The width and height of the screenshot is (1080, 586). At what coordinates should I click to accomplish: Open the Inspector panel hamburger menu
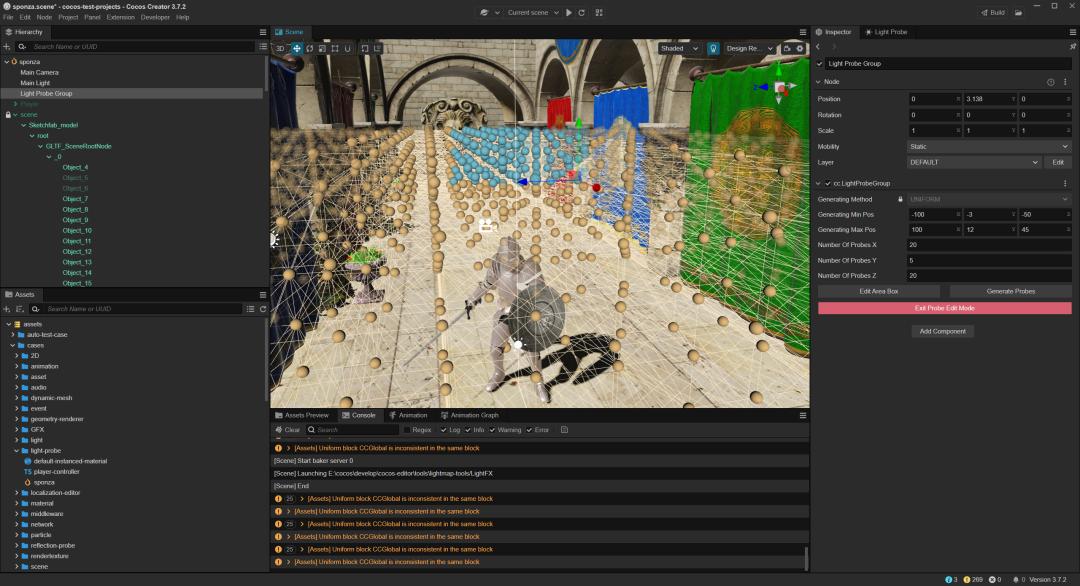(x=1072, y=32)
